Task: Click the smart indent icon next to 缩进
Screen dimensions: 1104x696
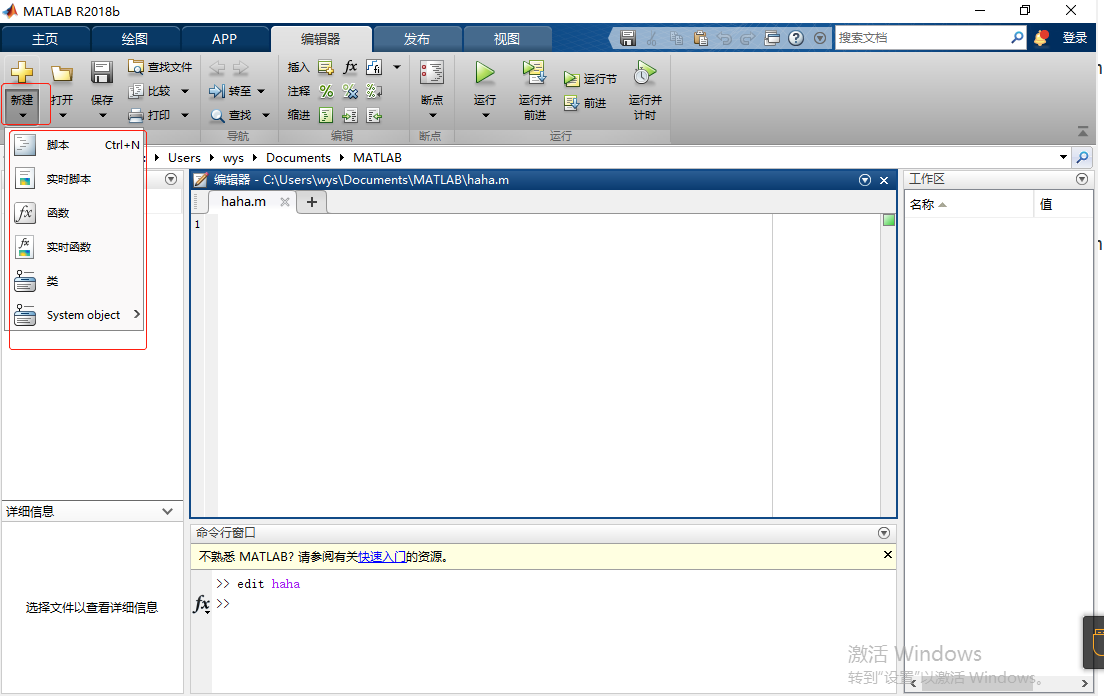Action: [326, 115]
